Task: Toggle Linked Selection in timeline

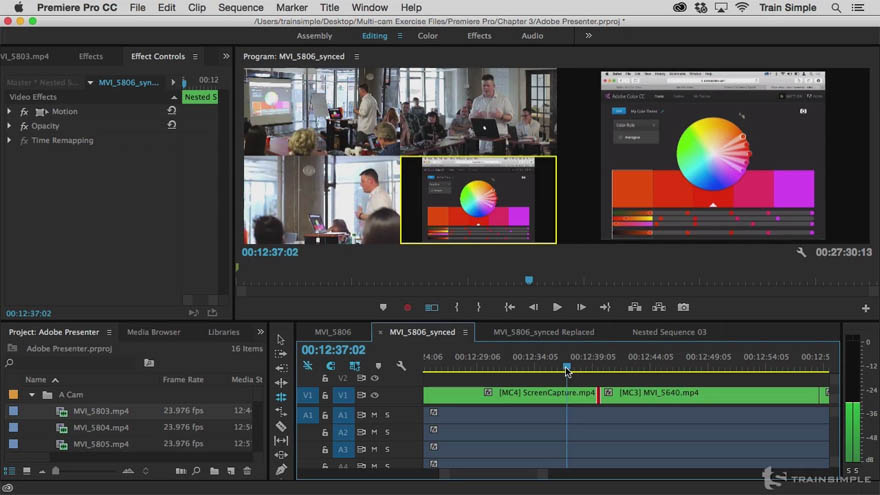Action: coord(355,366)
